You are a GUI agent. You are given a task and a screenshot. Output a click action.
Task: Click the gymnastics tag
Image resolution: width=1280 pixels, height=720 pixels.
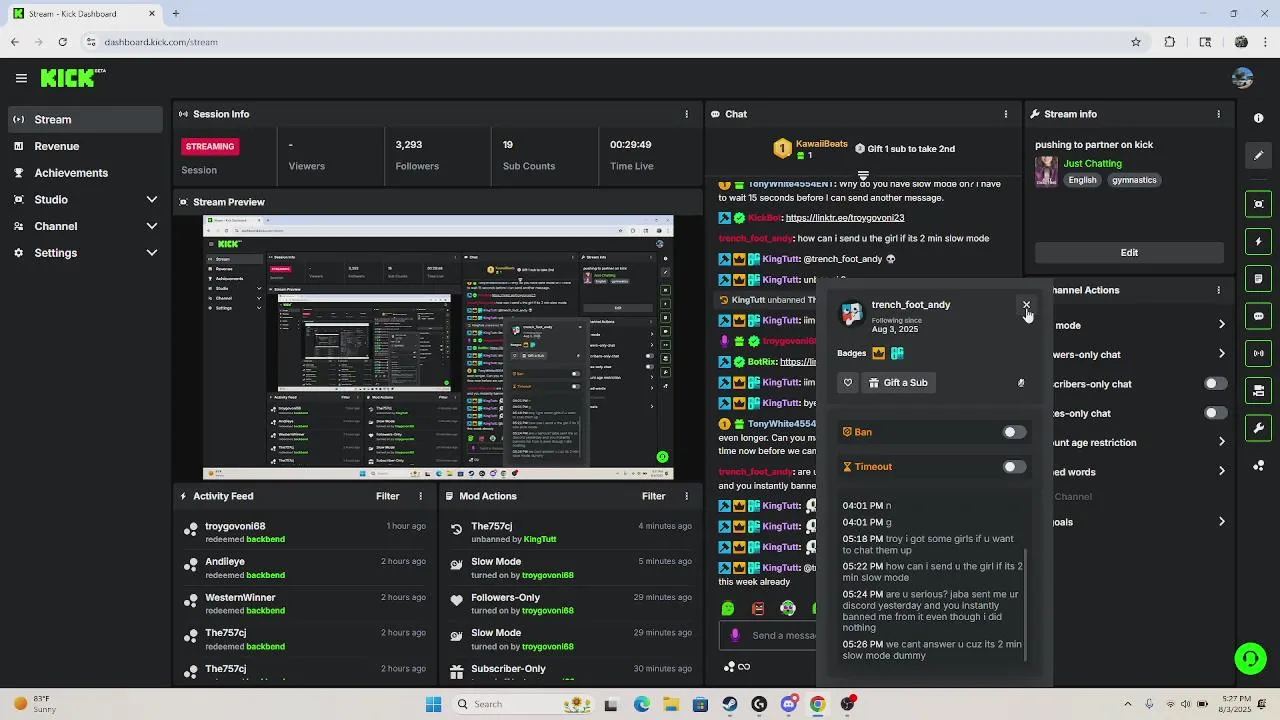click(x=1134, y=180)
